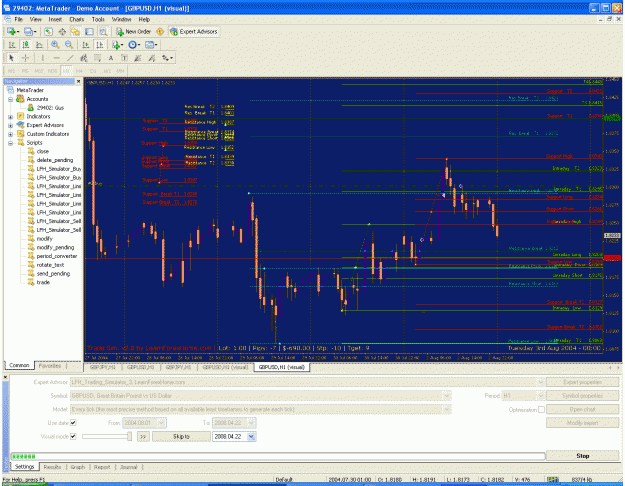Toggle the Terminal window toolbar icon
Viewport: 625px width, 486px height.
click(89, 31)
